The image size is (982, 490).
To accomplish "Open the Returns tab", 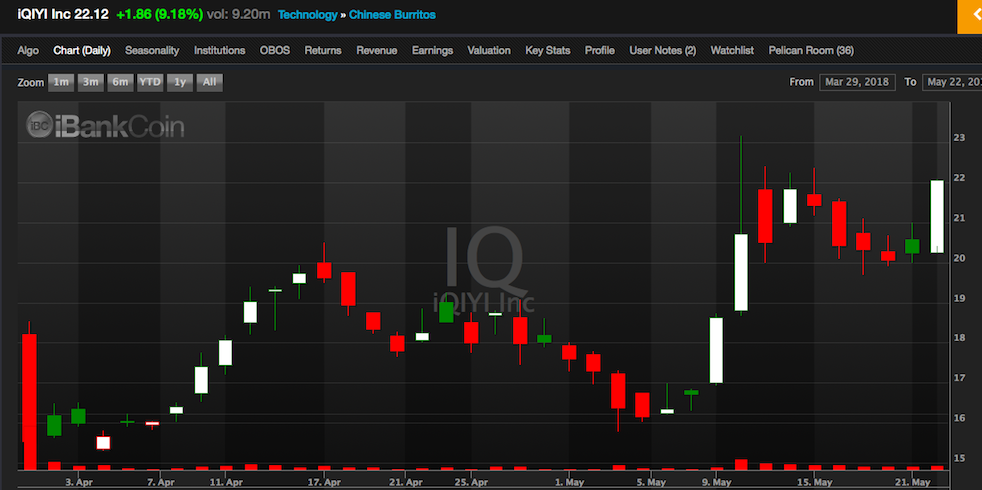I will coord(323,51).
